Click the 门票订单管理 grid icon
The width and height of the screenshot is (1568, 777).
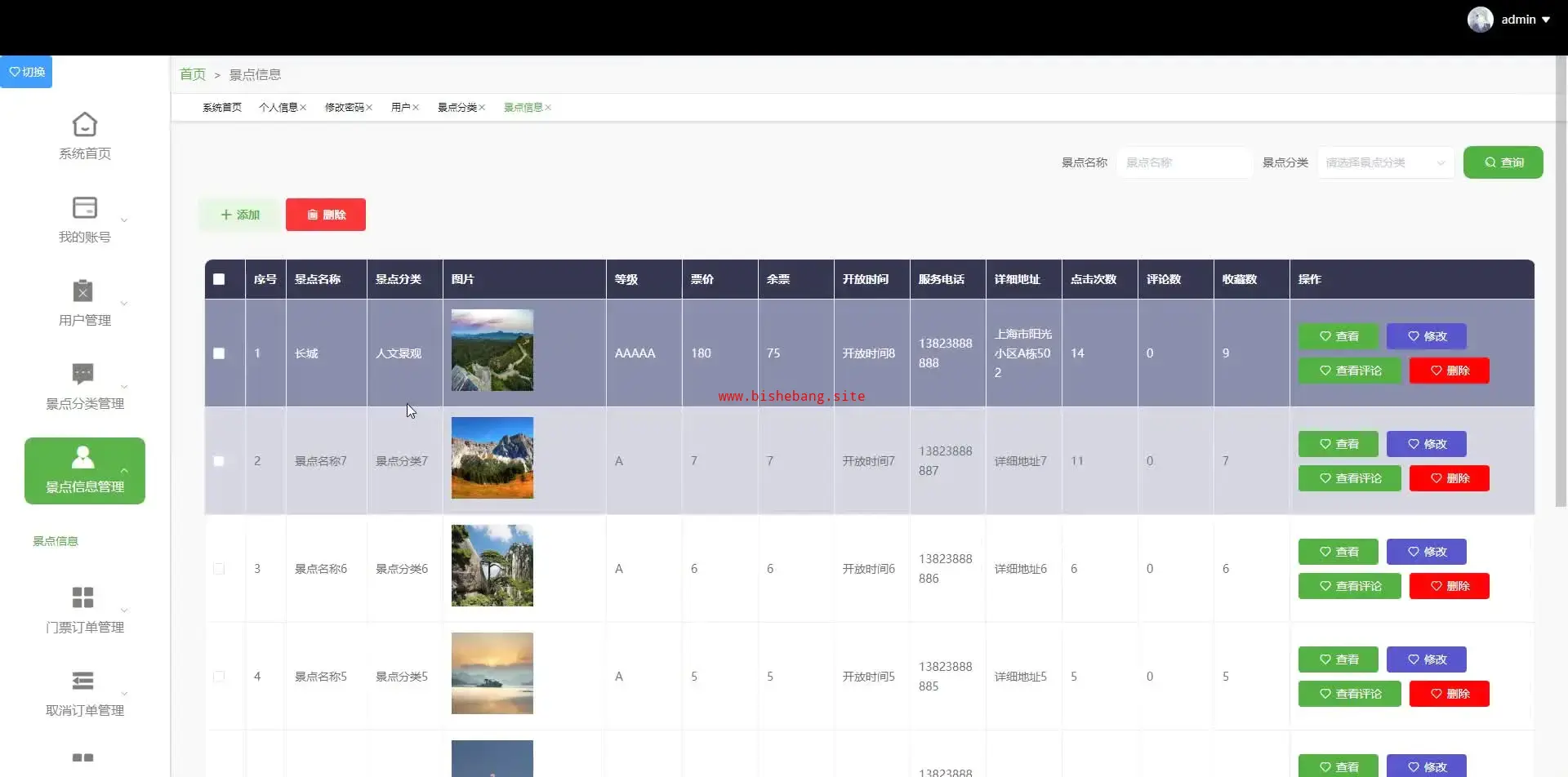click(83, 597)
